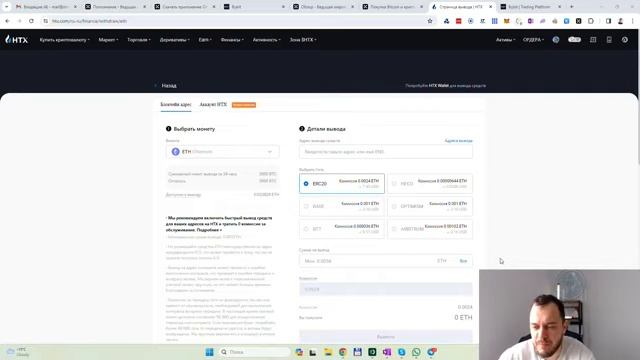Open the Адреса вывода address book link
Viewport: 640px width, 360px height.
pyautogui.click(x=458, y=140)
